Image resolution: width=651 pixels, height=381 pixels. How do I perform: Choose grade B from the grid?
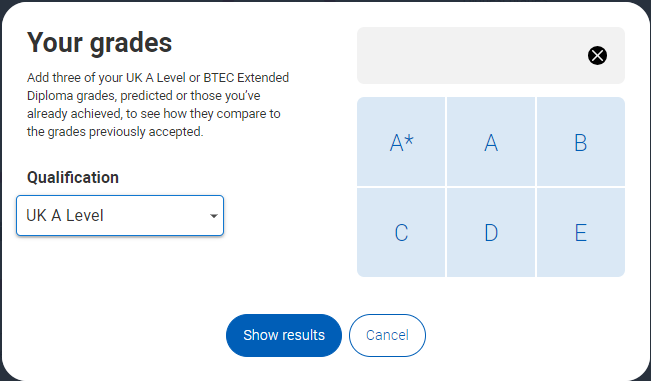tap(581, 142)
